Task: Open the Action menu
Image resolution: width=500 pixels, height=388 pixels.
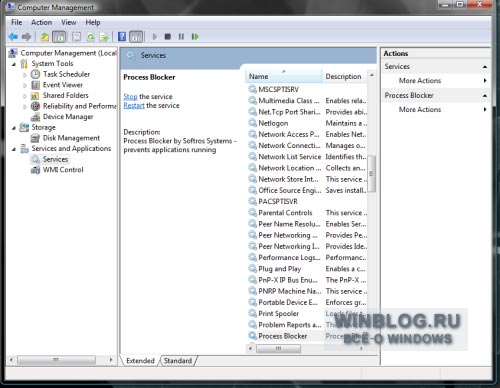Action: [x=42, y=22]
